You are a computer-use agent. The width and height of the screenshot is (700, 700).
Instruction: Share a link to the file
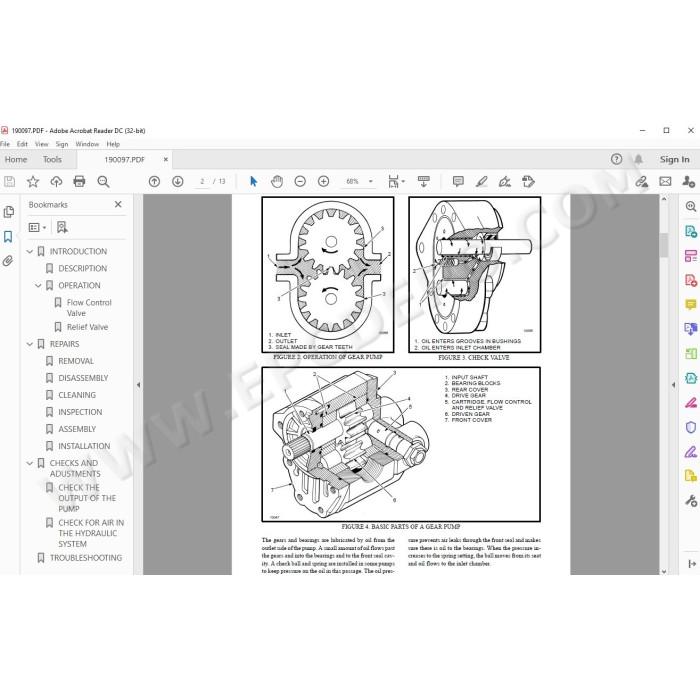tap(642, 182)
